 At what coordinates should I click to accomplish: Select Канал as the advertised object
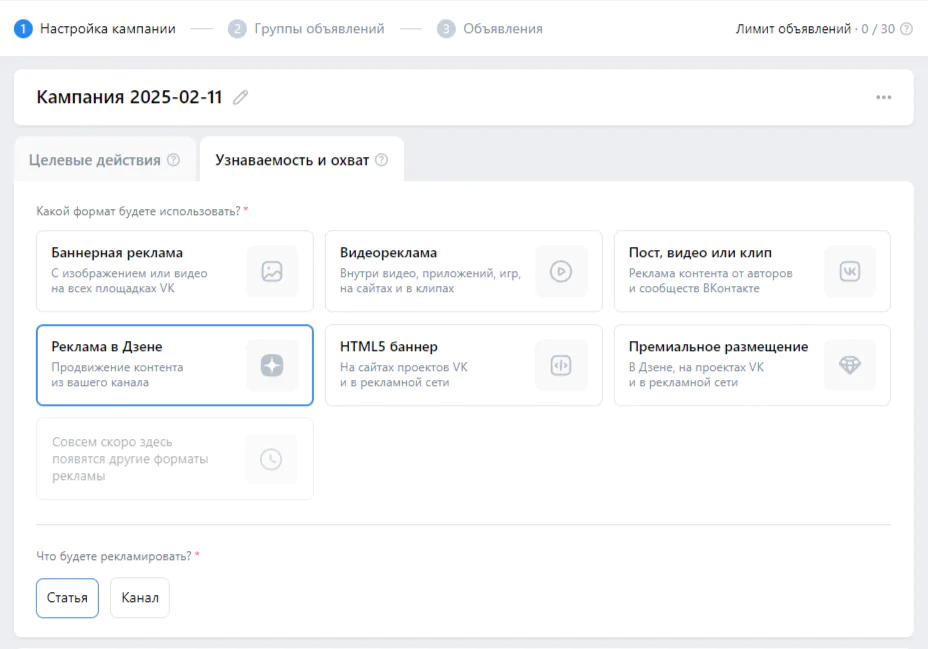coord(140,598)
